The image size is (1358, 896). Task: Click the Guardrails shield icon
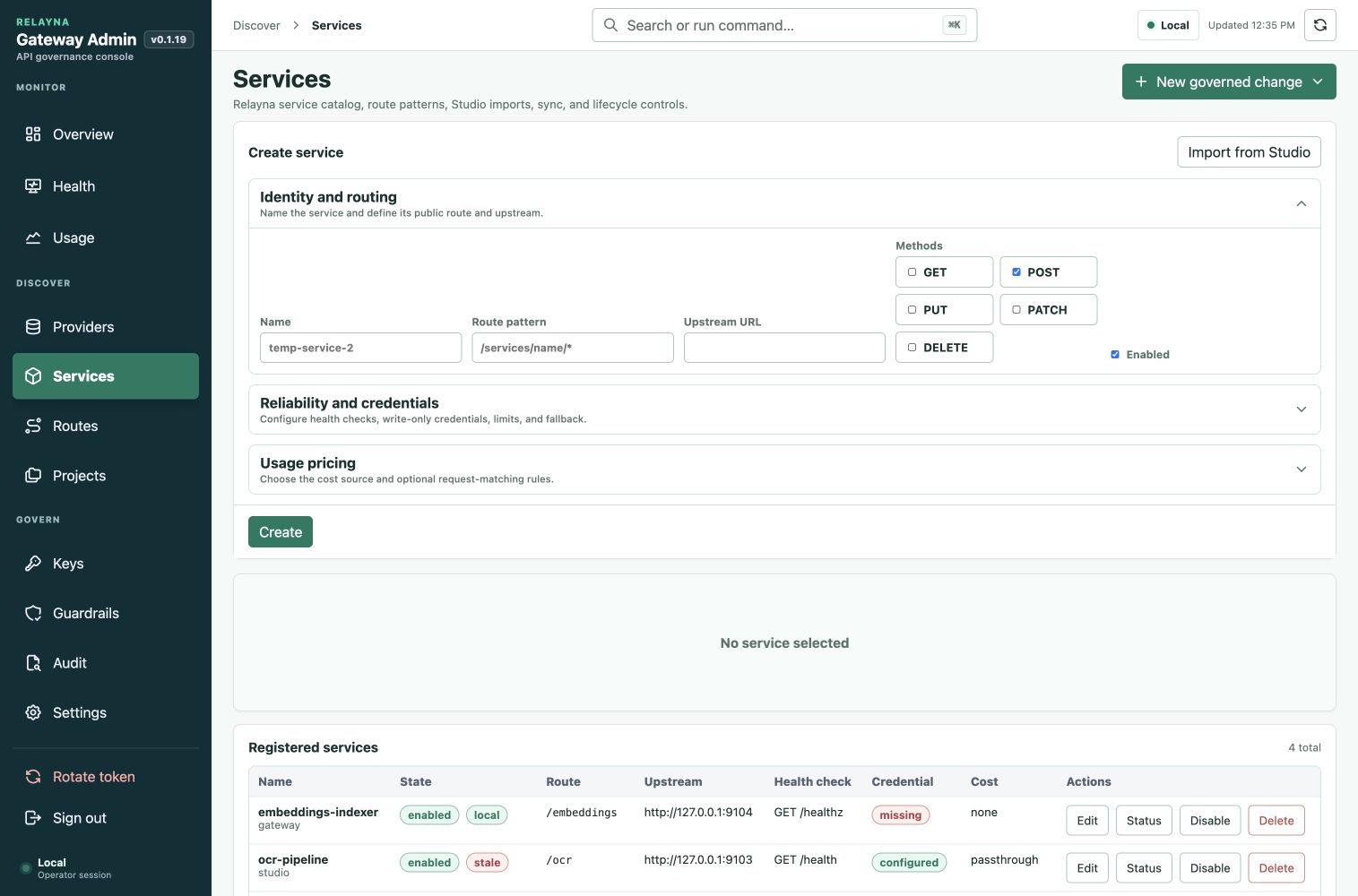33,614
